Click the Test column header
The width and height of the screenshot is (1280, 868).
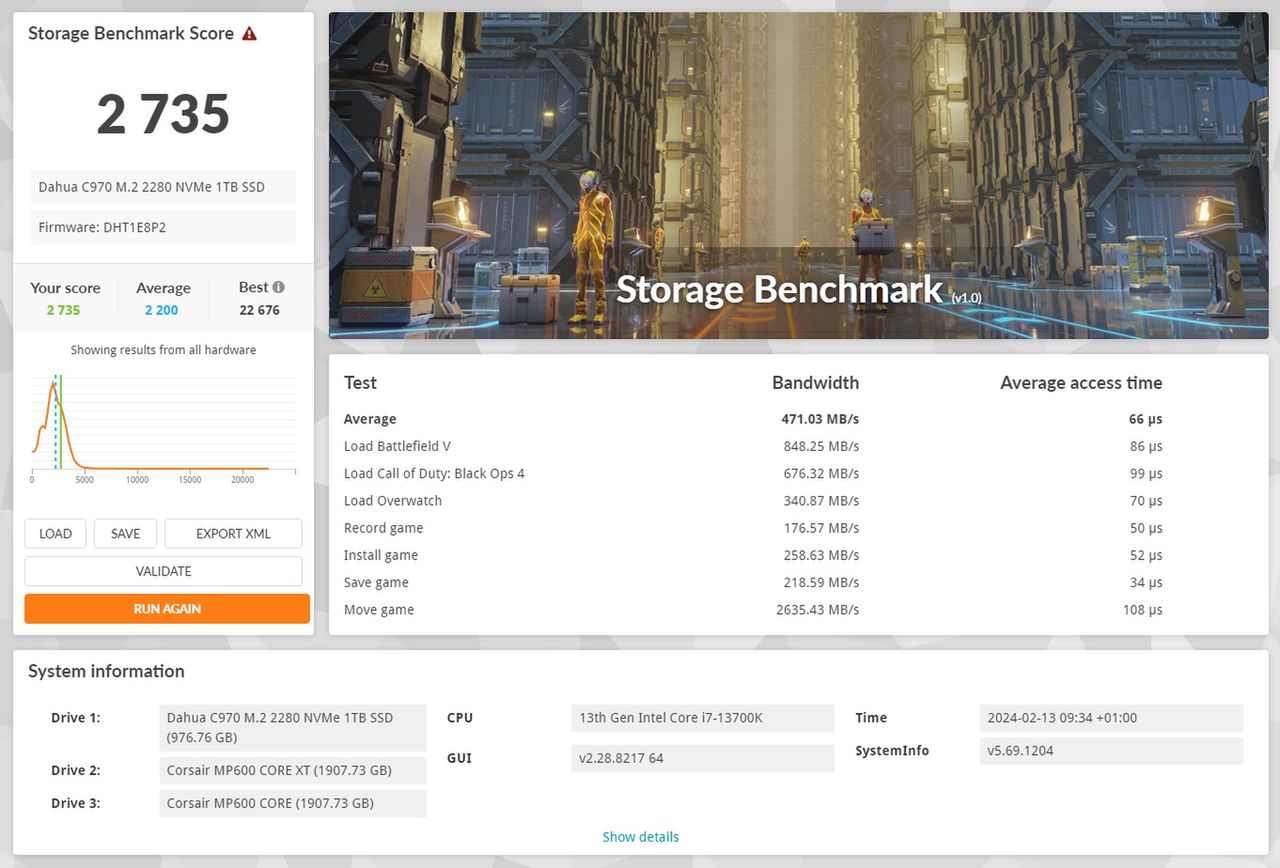(360, 382)
